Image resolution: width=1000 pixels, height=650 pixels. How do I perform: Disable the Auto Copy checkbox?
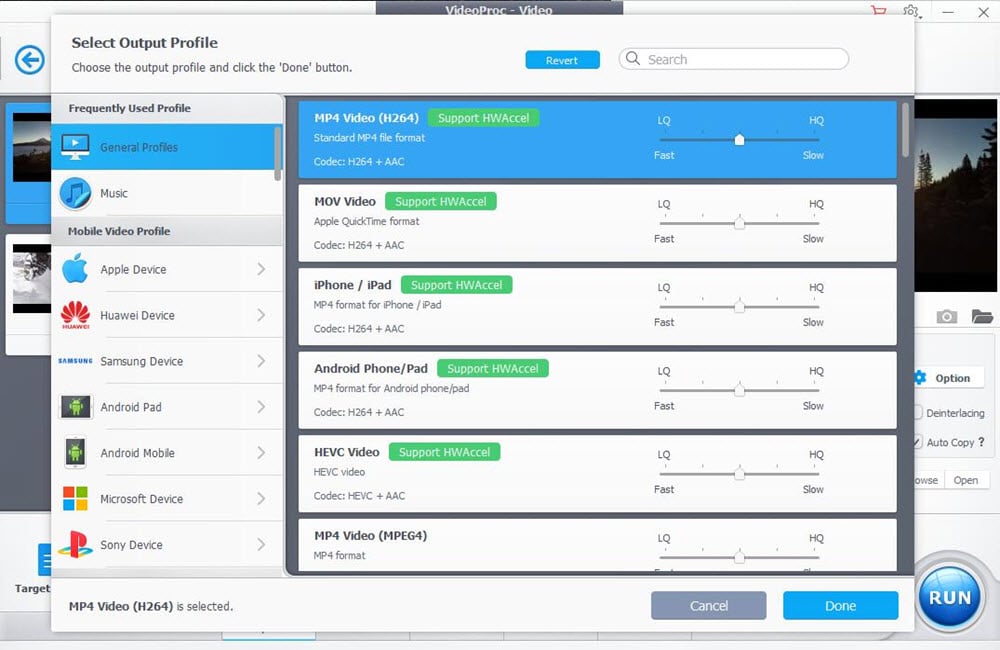[918, 442]
